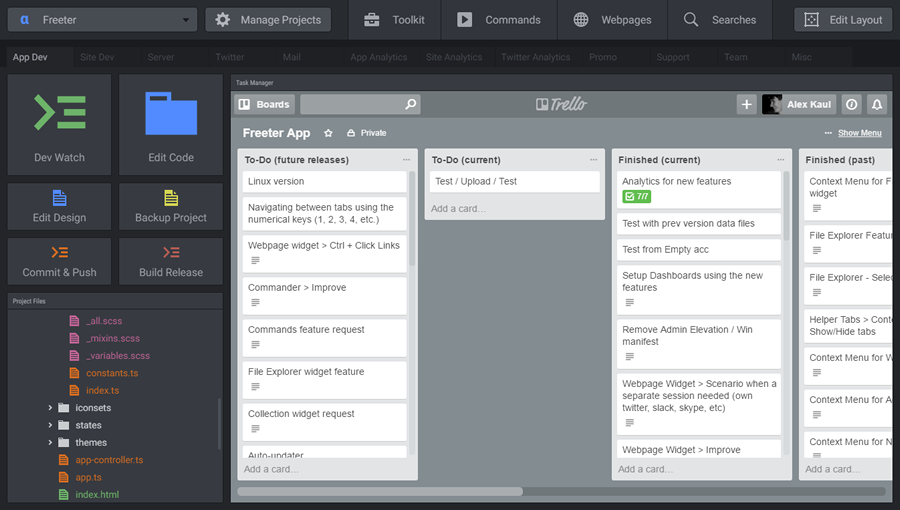Click the Edit Layout button
Viewport: 900px width, 510px height.
tap(843, 20)
